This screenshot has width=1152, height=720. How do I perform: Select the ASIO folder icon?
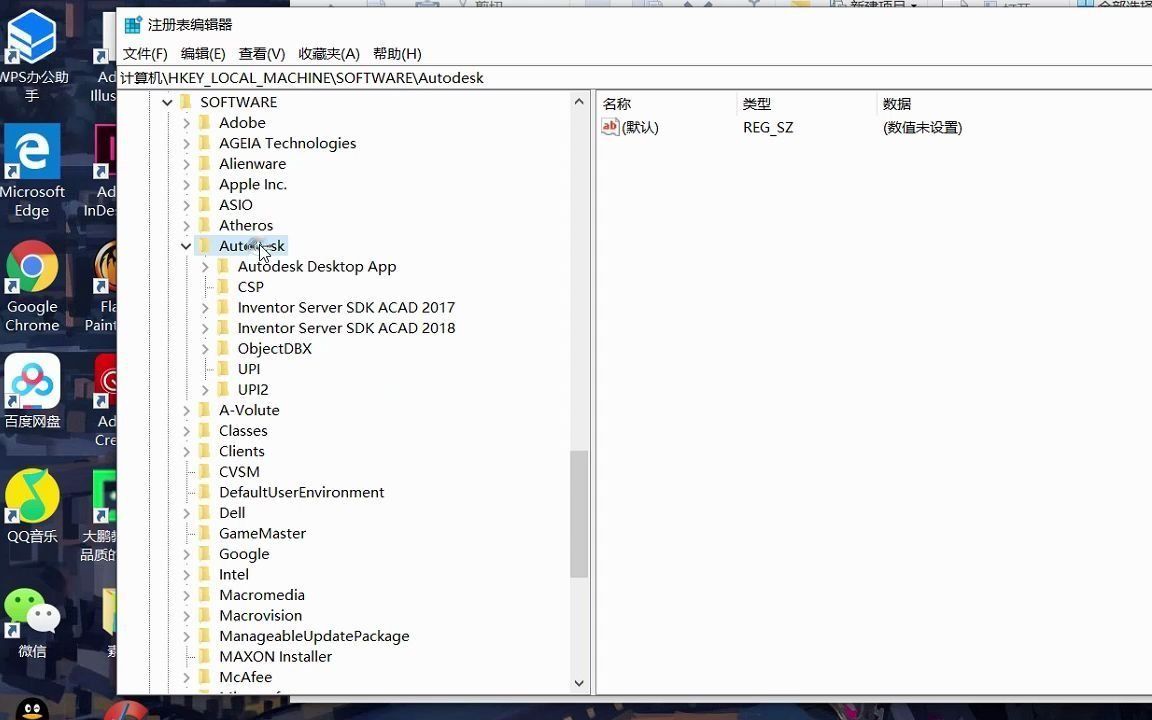tap(205, 205)
